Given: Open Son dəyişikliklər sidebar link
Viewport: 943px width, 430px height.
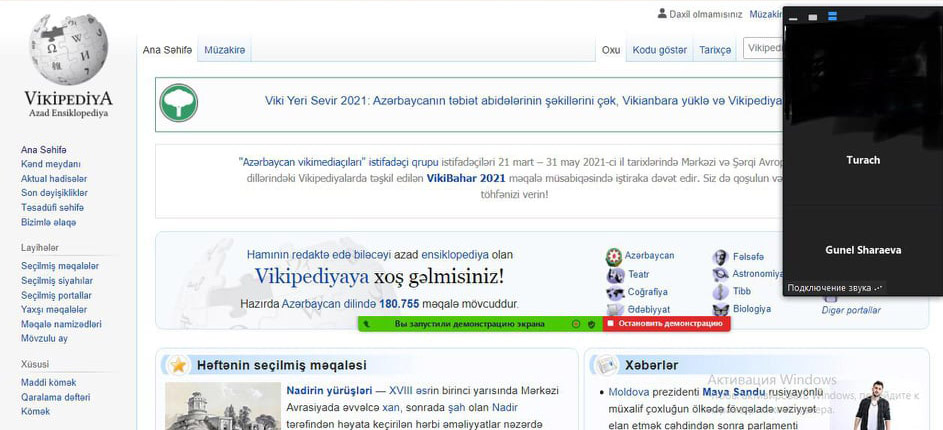Looking at the screenshot, I should (x=54, y=193).
